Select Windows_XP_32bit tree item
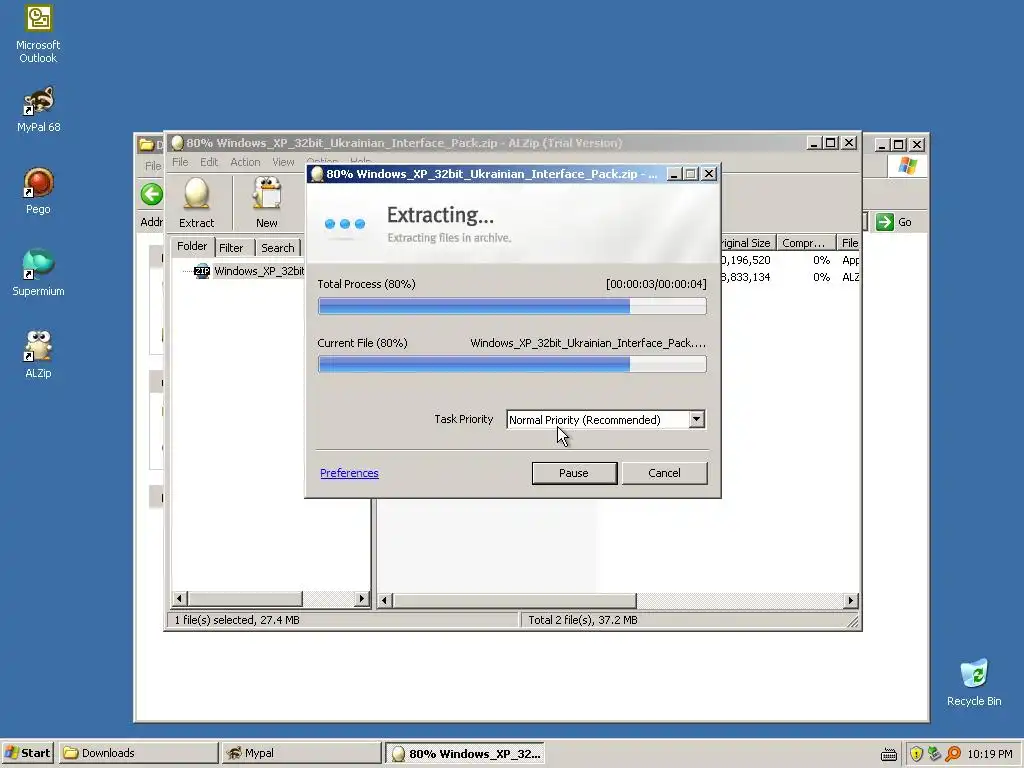The height and width of the screenshot is (768, 1024). [259, 271]
